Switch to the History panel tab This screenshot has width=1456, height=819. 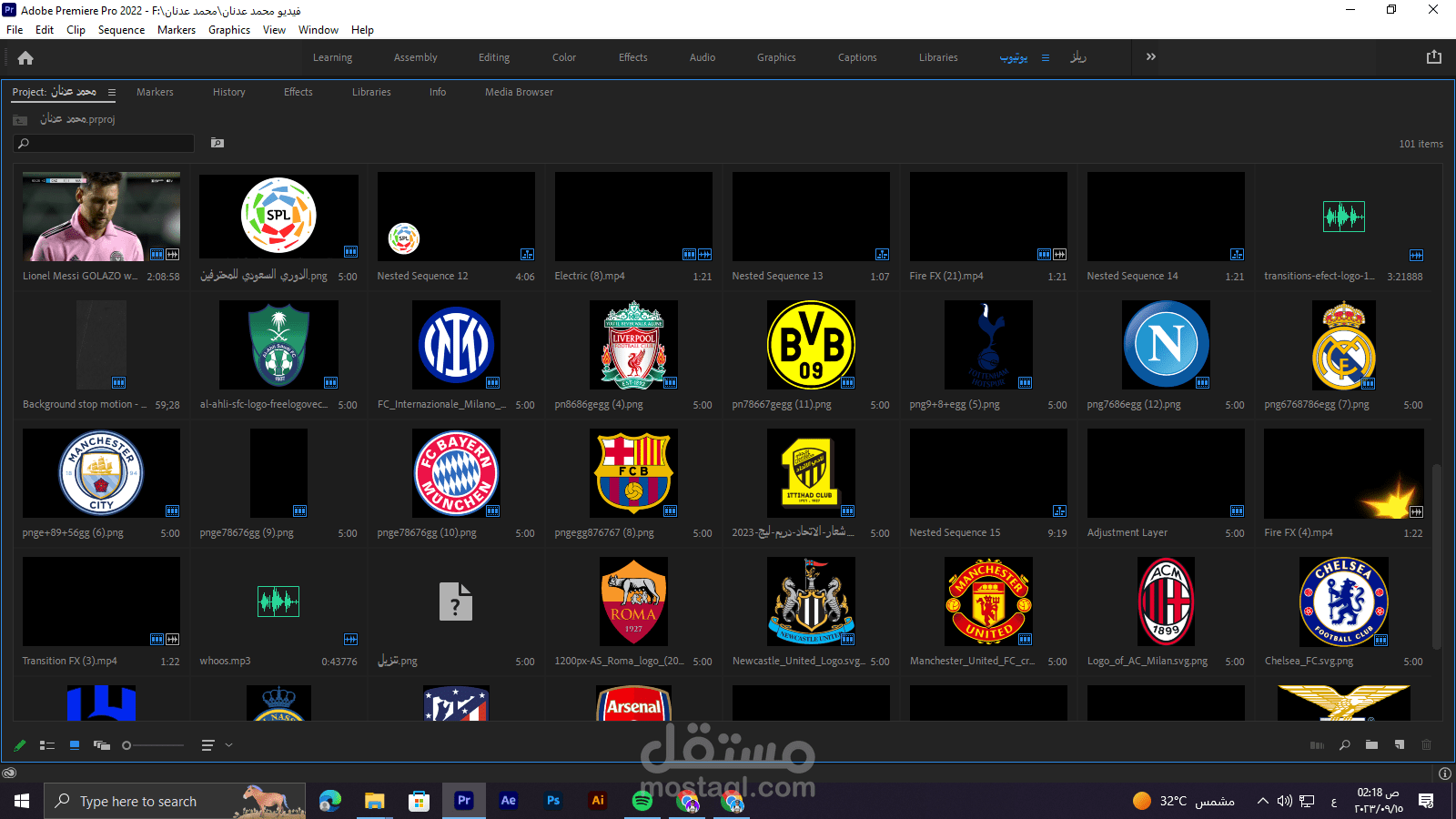point(229,92)
